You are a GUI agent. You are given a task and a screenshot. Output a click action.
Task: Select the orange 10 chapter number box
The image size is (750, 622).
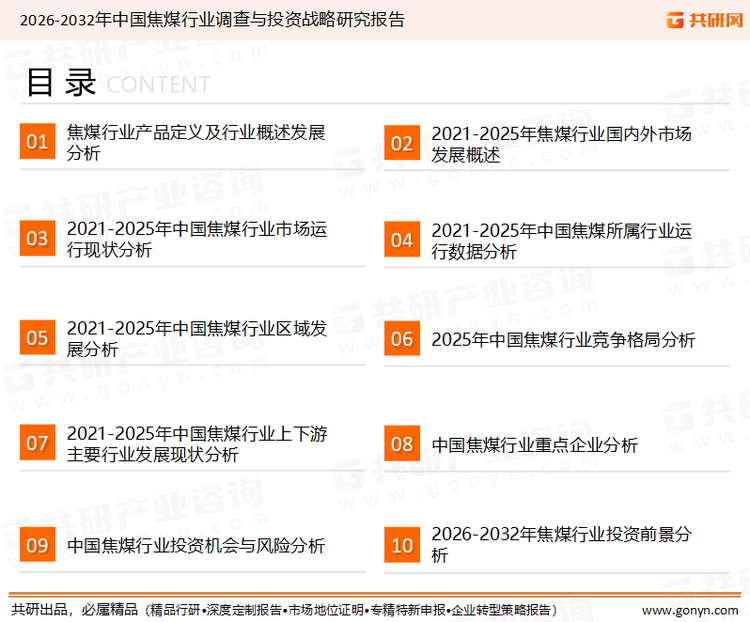click(402, 545)
